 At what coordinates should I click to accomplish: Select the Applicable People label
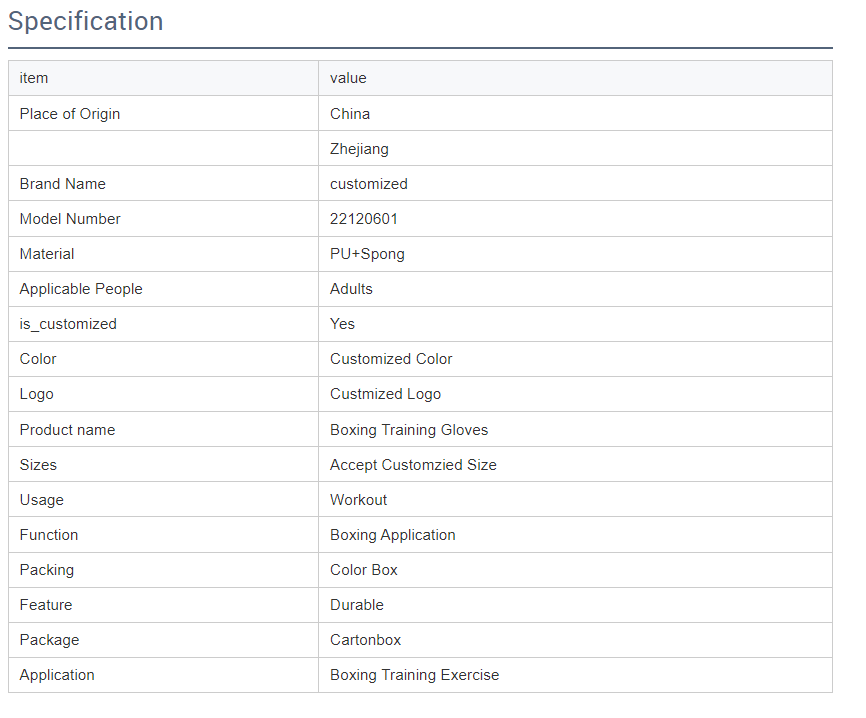coord(81,289)
